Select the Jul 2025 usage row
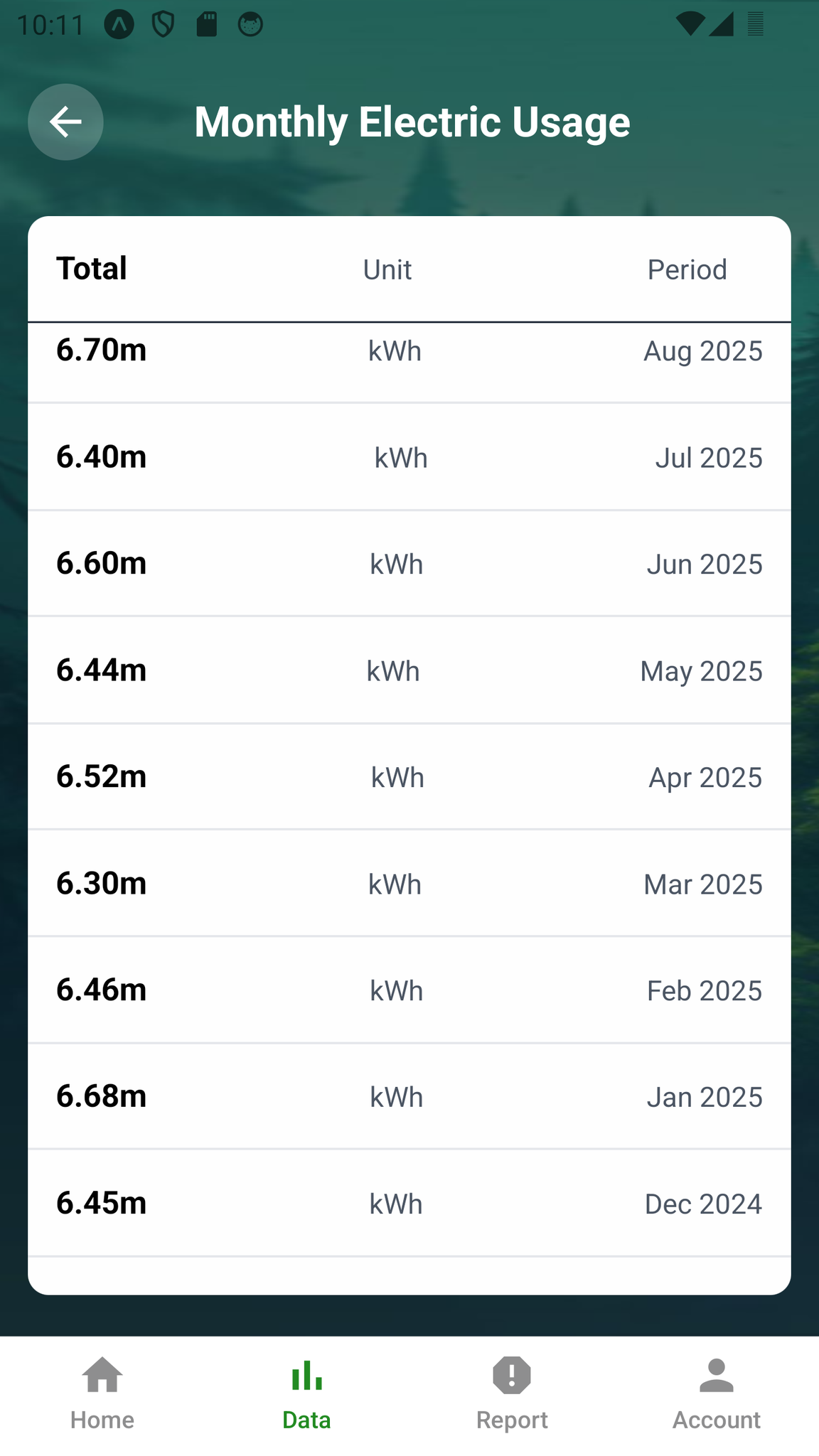Image resolution: width=819 pixels, height=1456 pixels. 409,457
